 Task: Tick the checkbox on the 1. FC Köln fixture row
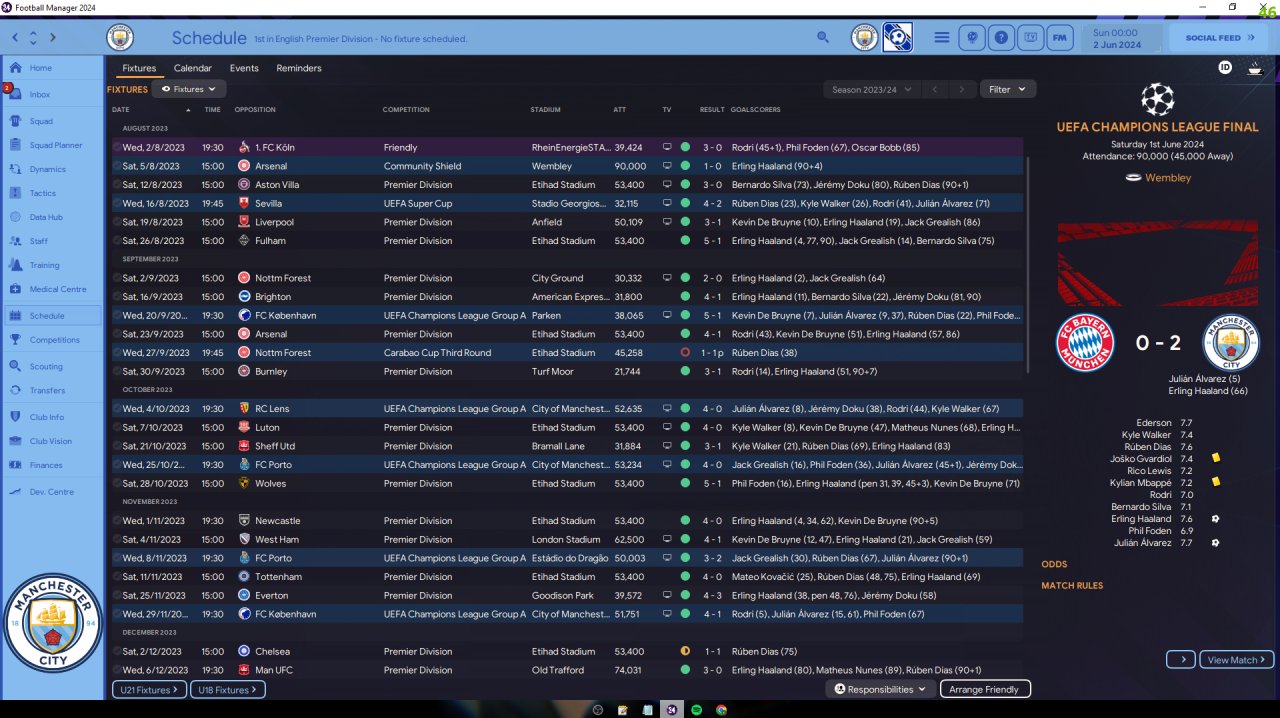116,147
